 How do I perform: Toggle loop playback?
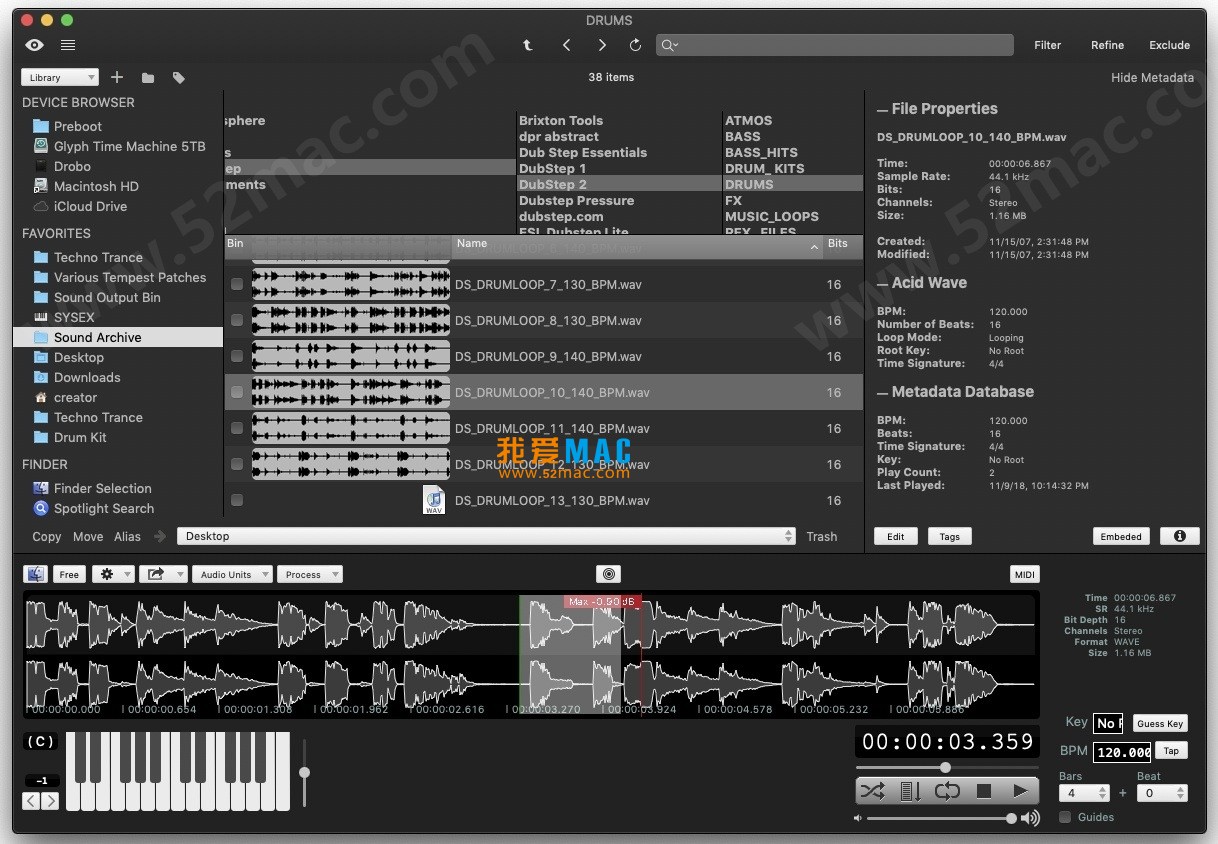(947, 791)
